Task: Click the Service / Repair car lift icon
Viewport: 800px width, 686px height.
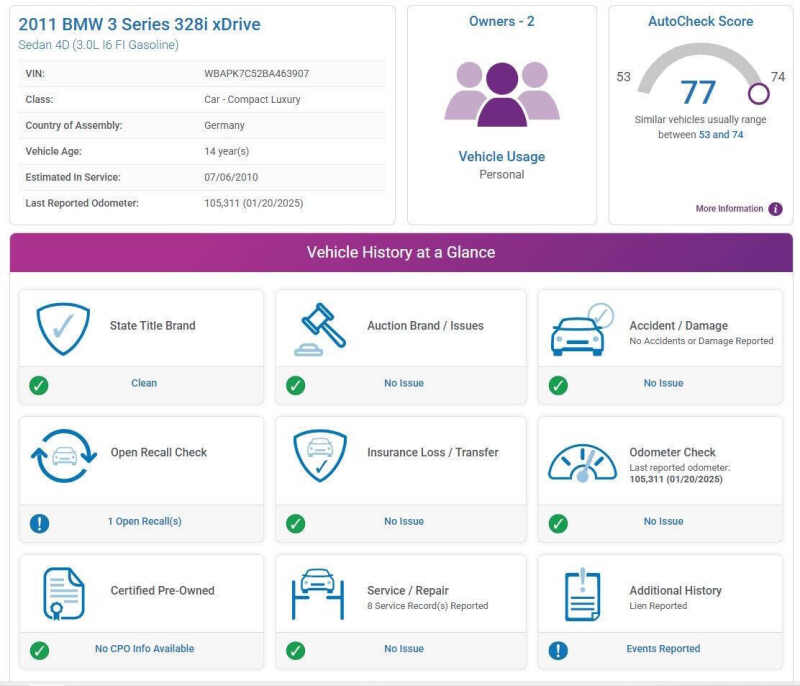Action: (319, 593)
